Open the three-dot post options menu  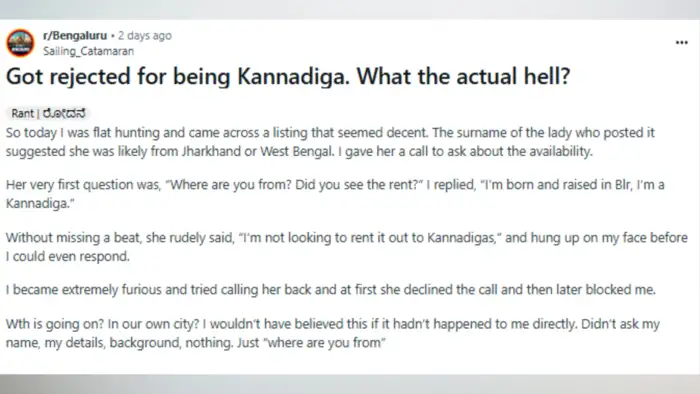coord(681,43)
